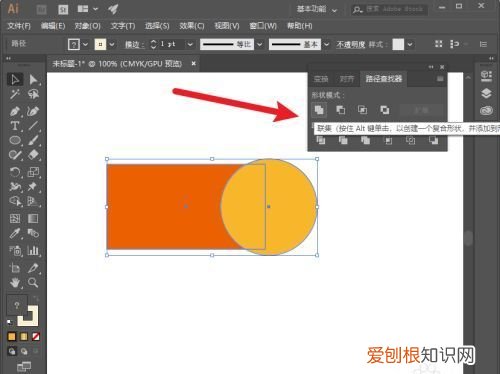Switch to Draw Normal mode
The image size is (500, 374).
click(x=12, y=351)
